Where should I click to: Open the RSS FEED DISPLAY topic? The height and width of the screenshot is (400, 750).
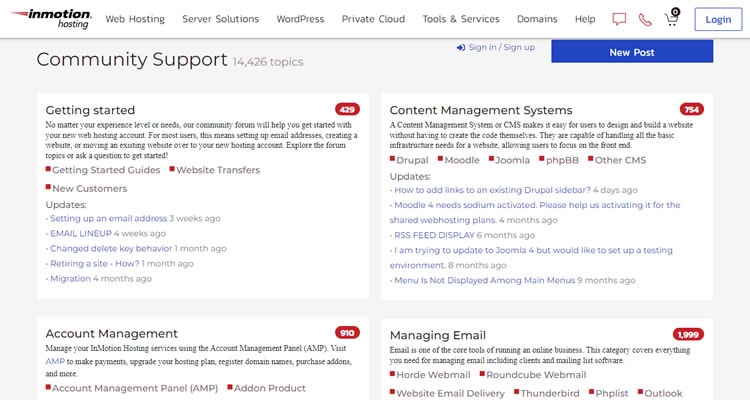[434, 235]
